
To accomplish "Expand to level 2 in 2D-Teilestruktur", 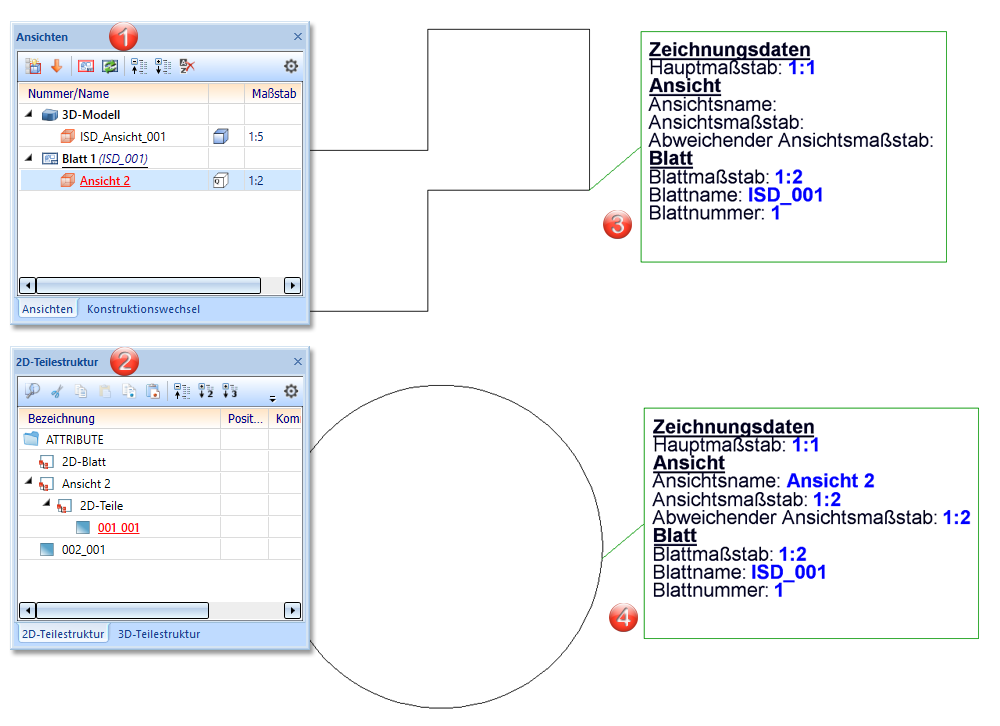I will point(205,391).
